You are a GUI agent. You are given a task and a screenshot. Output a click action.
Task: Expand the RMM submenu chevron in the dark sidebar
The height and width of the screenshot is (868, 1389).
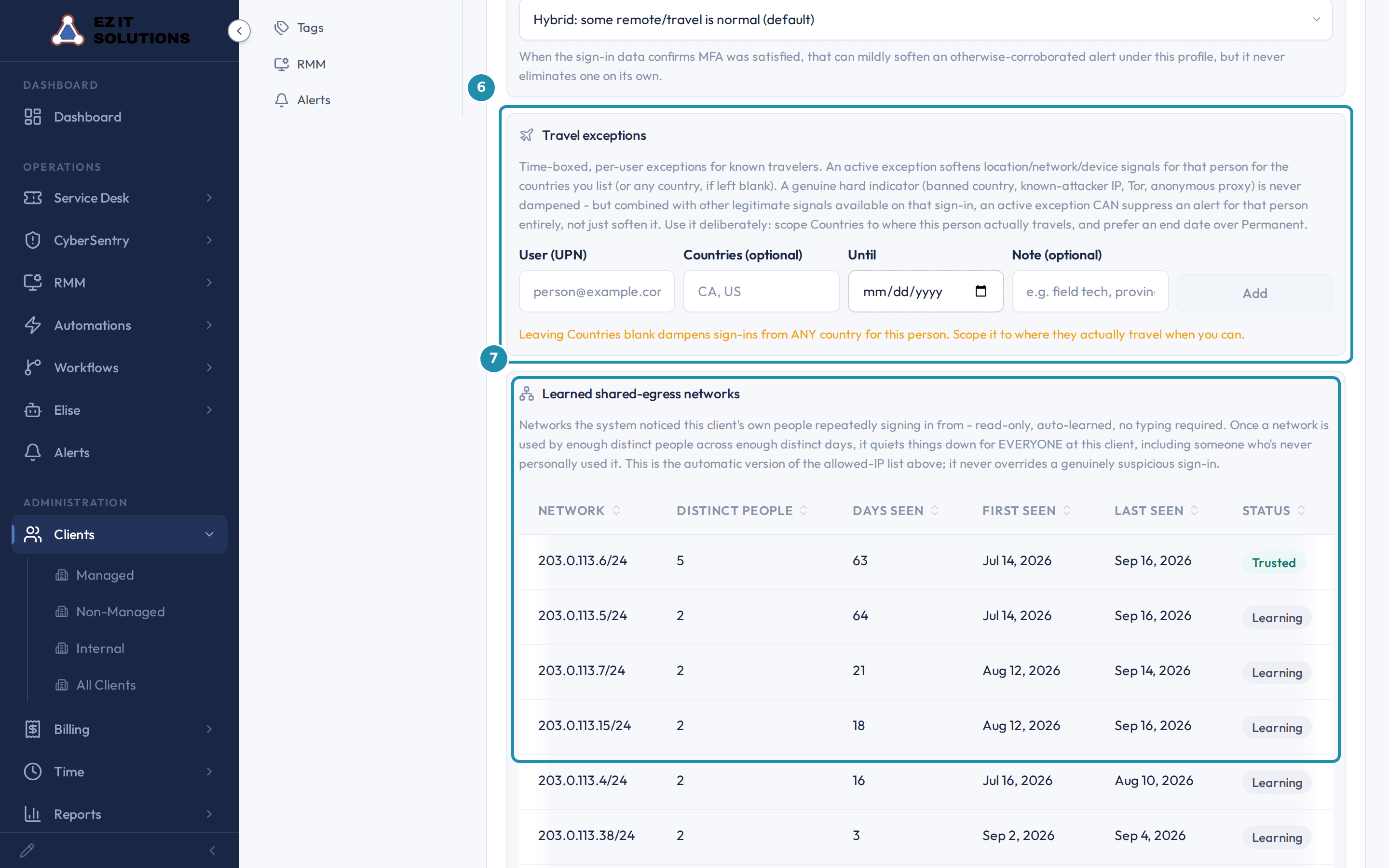[209, 283]
